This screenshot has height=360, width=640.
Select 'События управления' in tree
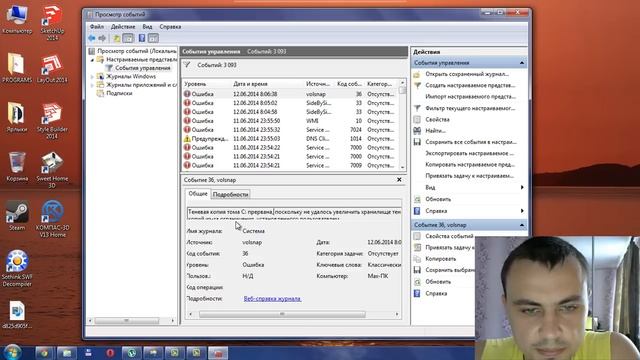142,68
